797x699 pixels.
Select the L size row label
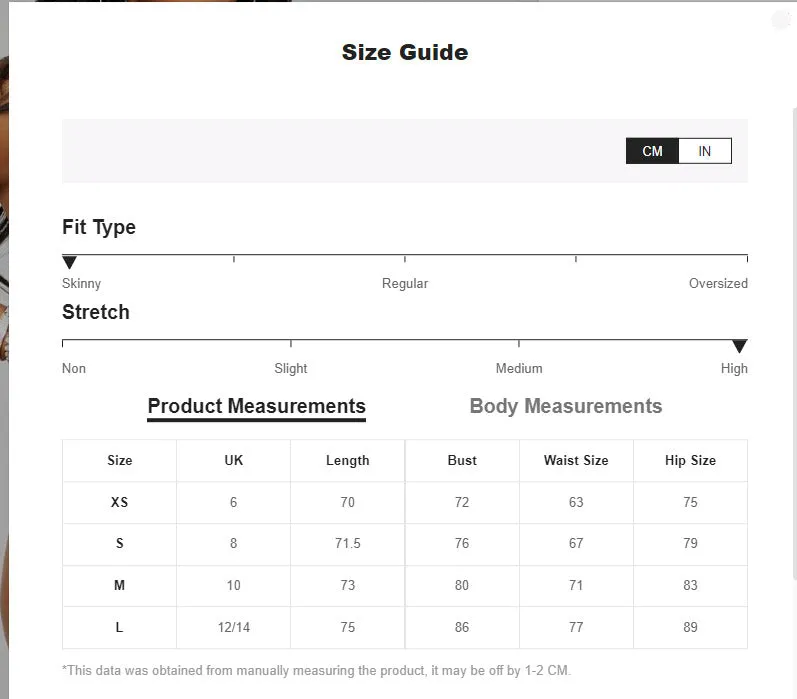(119, 627)
